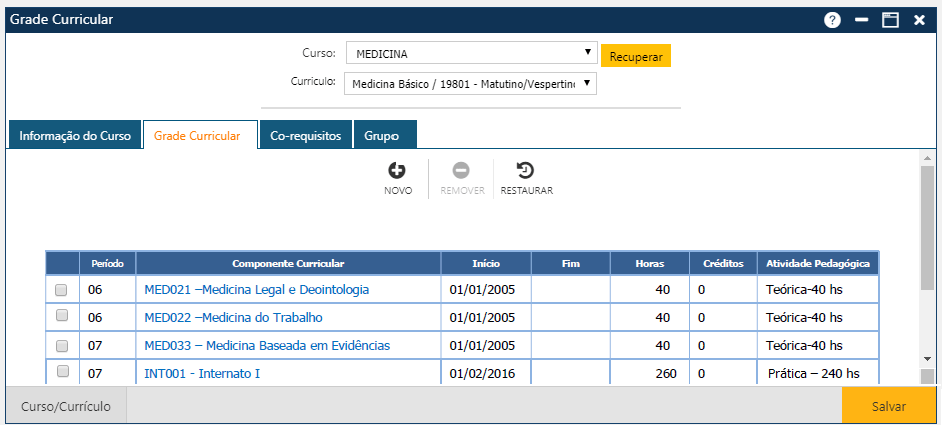942x425 pixels.
Task: Click the Restaurar history icon
Action: (x=526, y=171)
